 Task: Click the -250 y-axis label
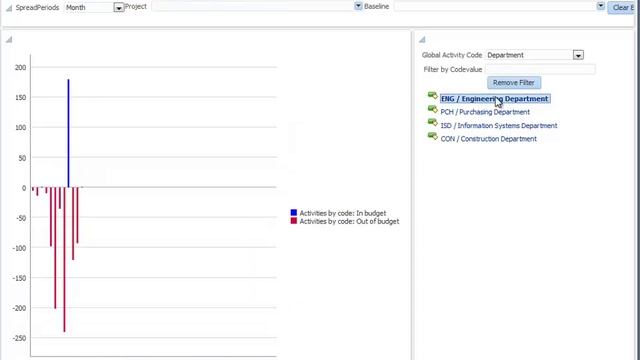(x=18, y=338)
